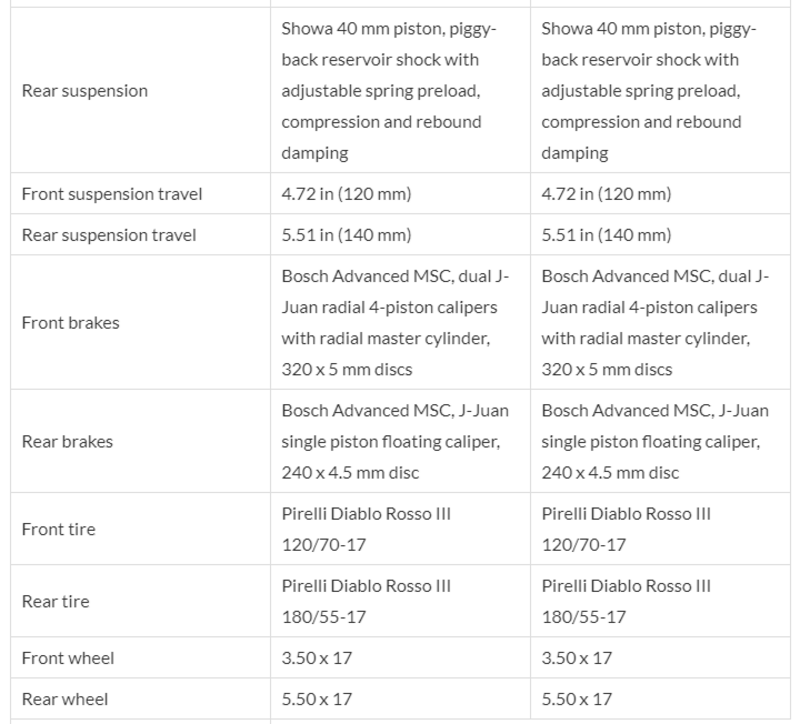Select the Rear brakes row label
Viewport: 800px width, 724px height.
point(67,441)
